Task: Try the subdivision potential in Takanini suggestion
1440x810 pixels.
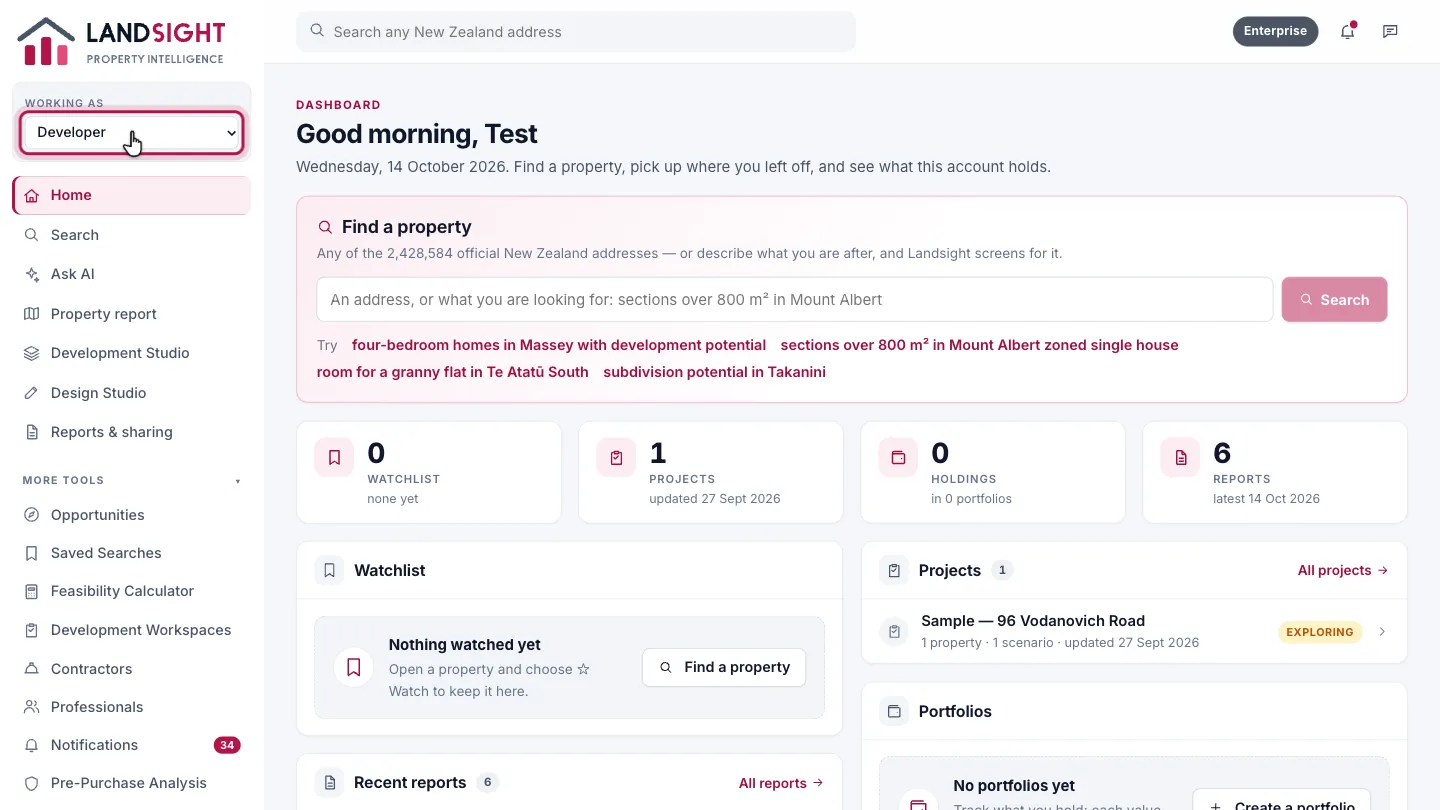Action: pyautogui.click(x=714, y=372)
